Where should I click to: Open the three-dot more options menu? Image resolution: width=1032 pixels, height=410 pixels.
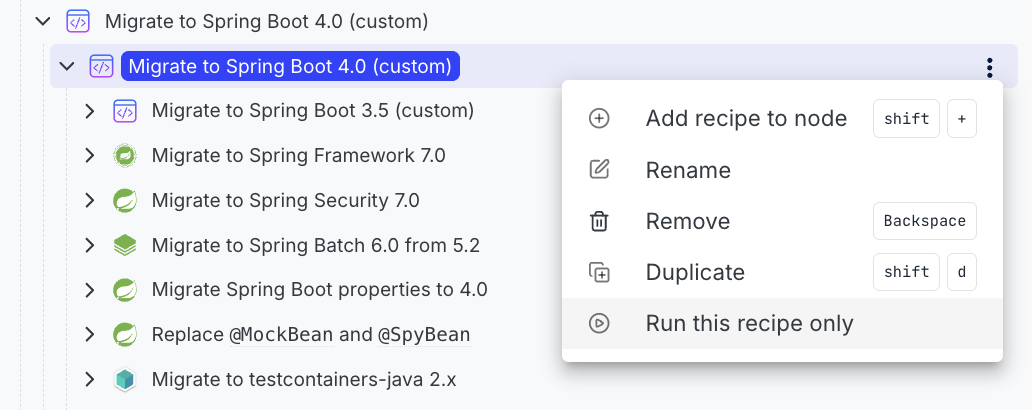pyautogui.click(x=989, y=67)
